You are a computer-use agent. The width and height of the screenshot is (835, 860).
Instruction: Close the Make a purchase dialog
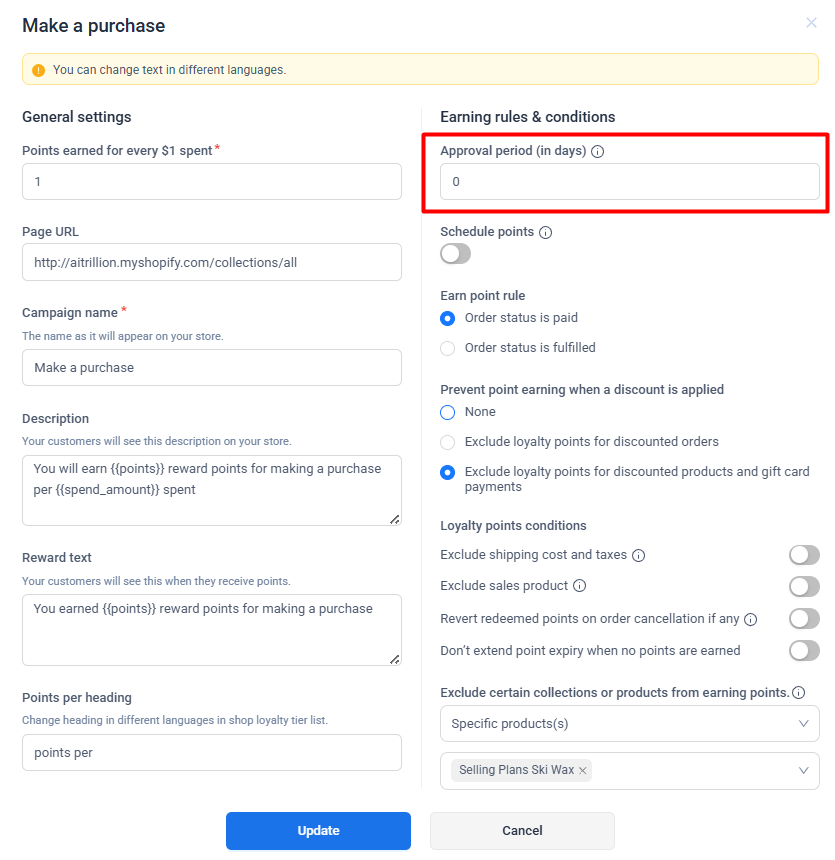[811, 23]
